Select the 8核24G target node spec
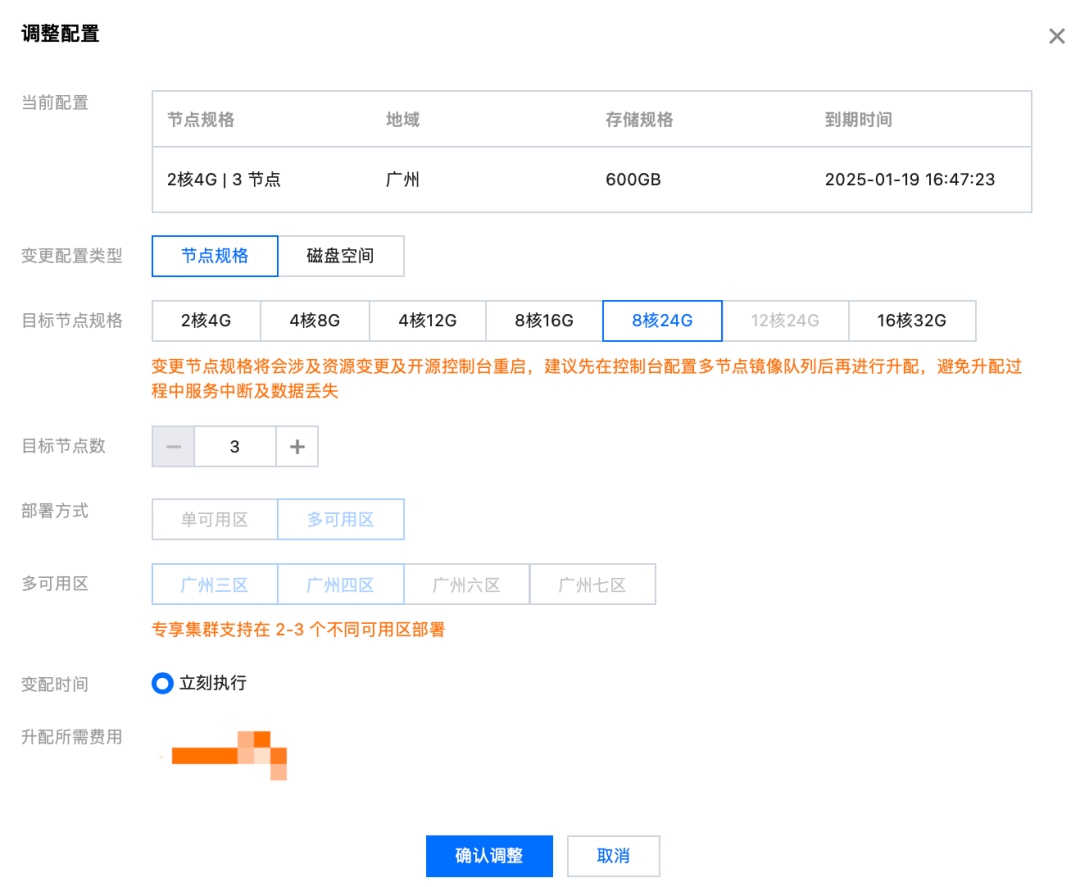This screenshot has width=1080, height=887. 663,321
